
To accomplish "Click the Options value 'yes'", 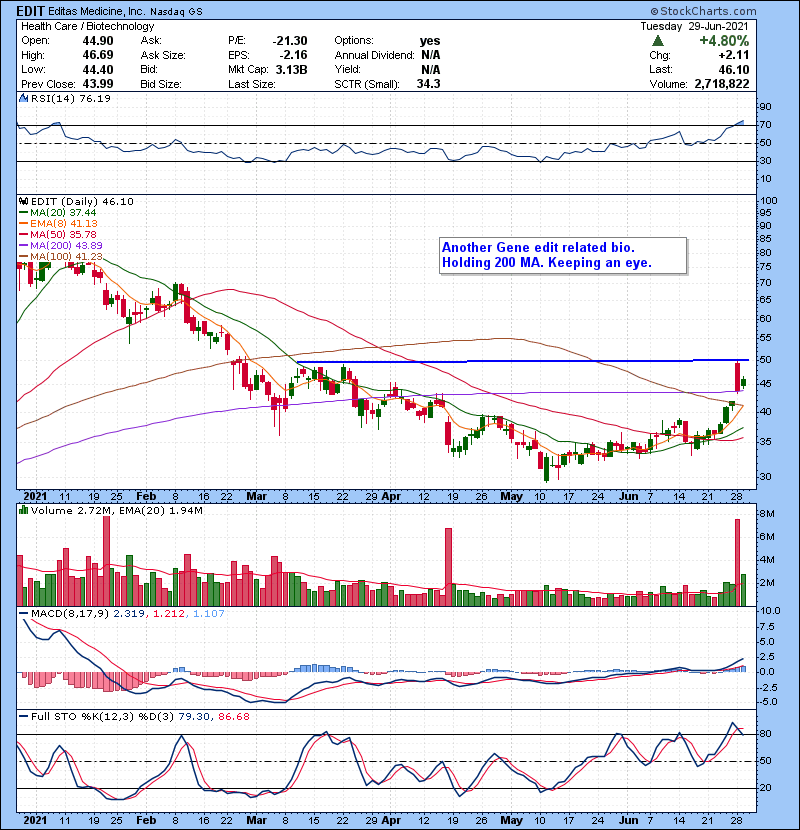I will pyautogui.click(x=429, y=41).
